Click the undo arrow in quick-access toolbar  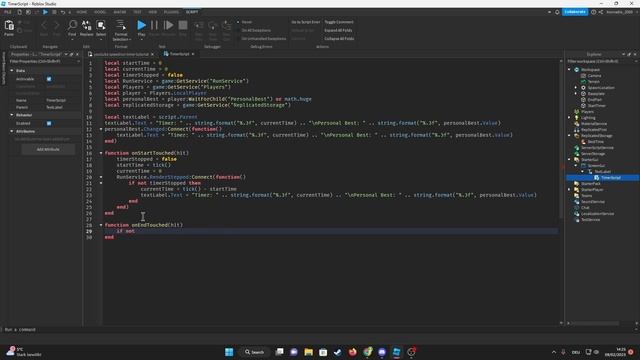click(x=63, y=12)
